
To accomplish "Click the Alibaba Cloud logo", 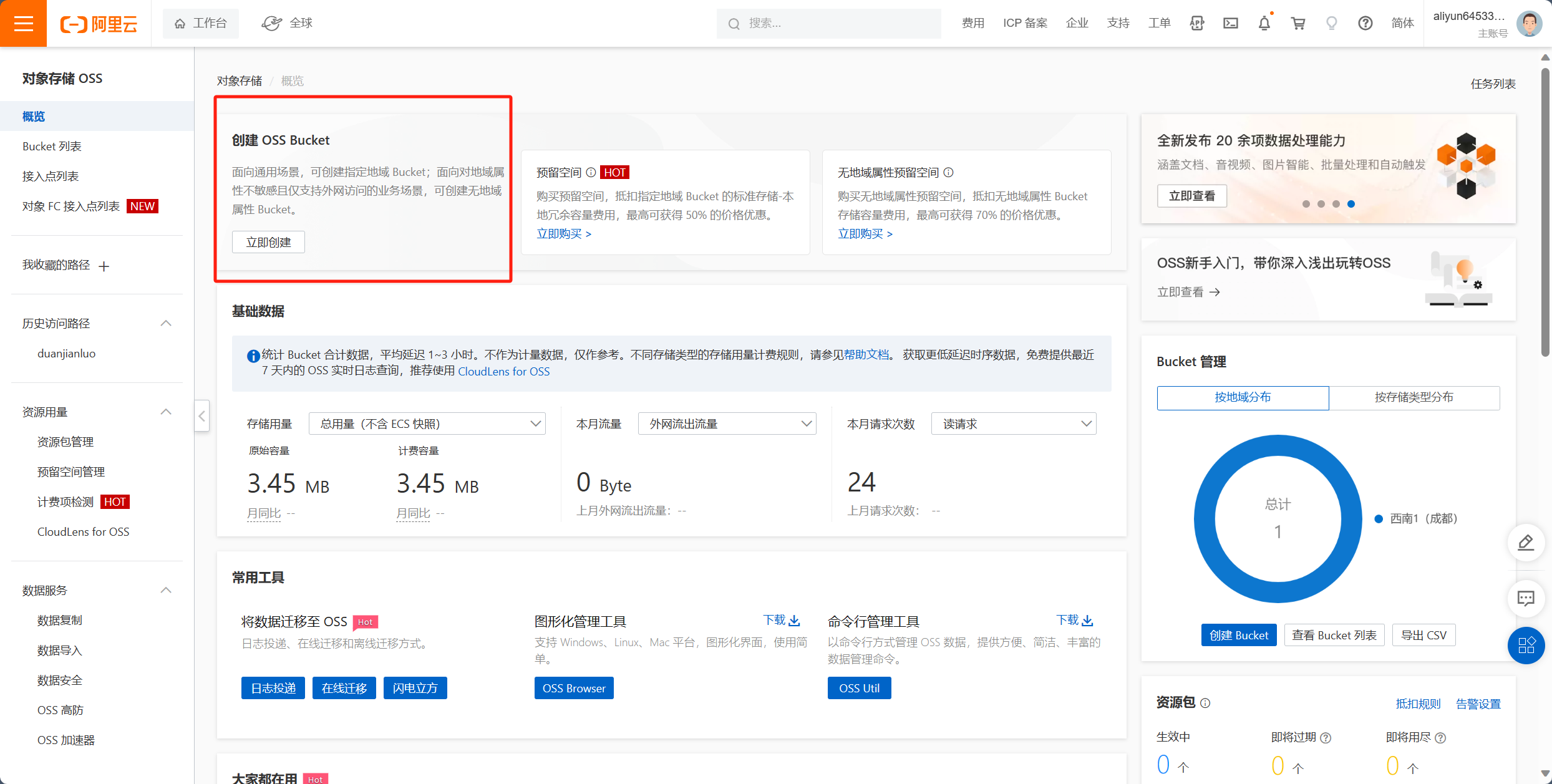I will tap(99, 23).
